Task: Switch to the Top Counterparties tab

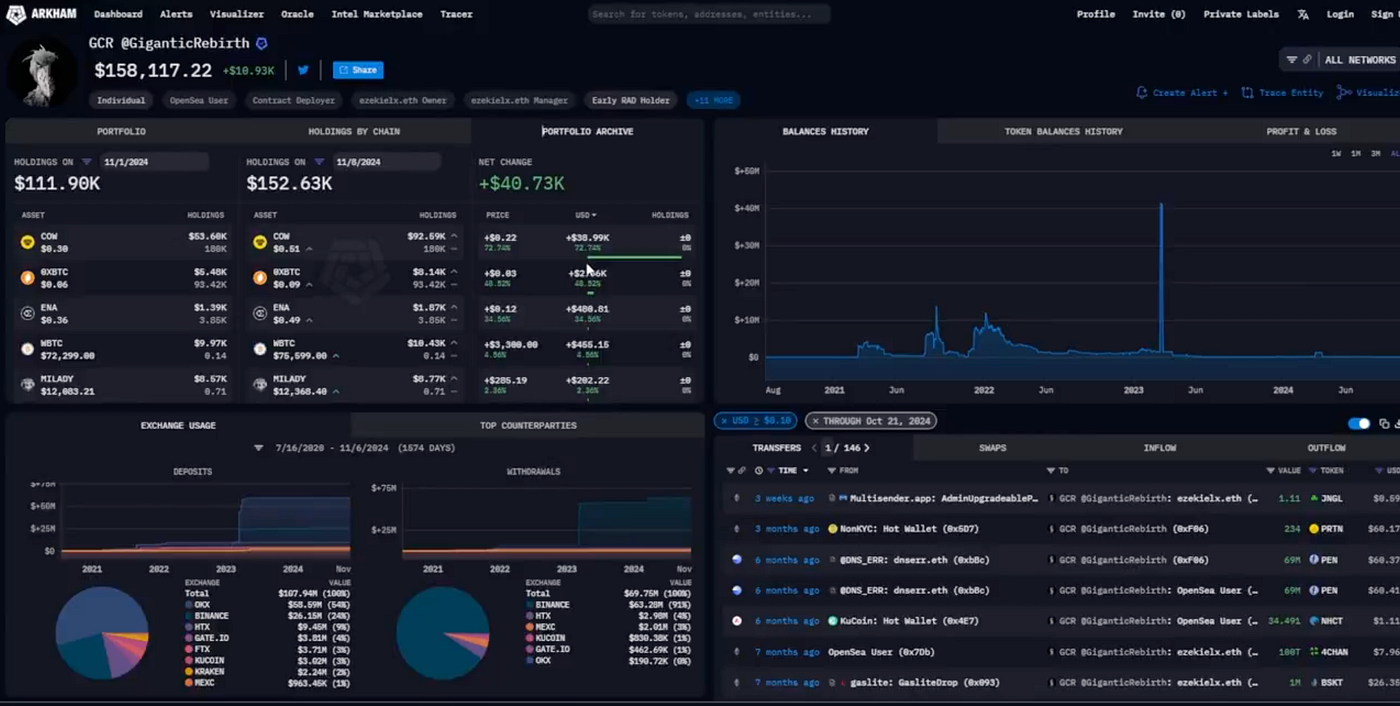Action: click(x=528, y=425)
